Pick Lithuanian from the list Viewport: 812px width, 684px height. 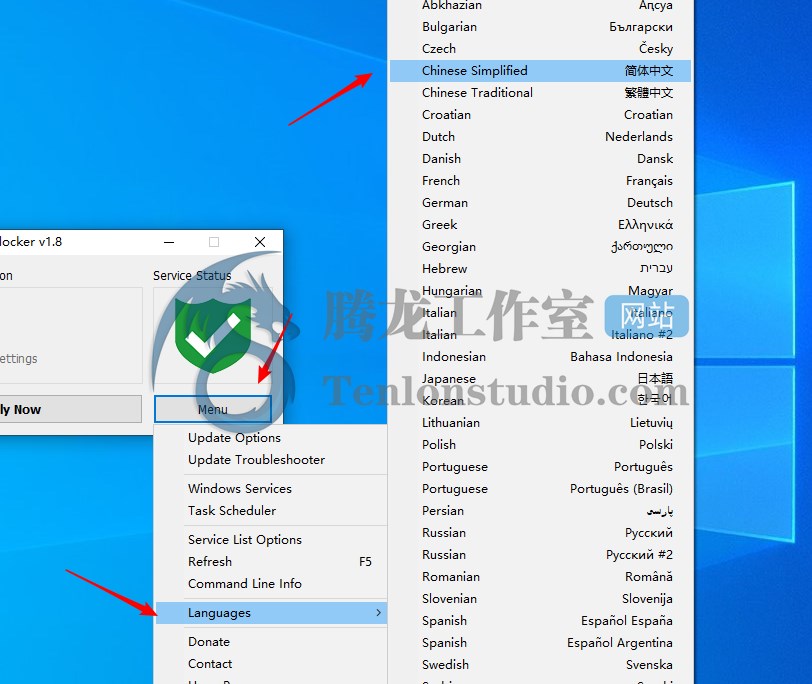(540, 423)
